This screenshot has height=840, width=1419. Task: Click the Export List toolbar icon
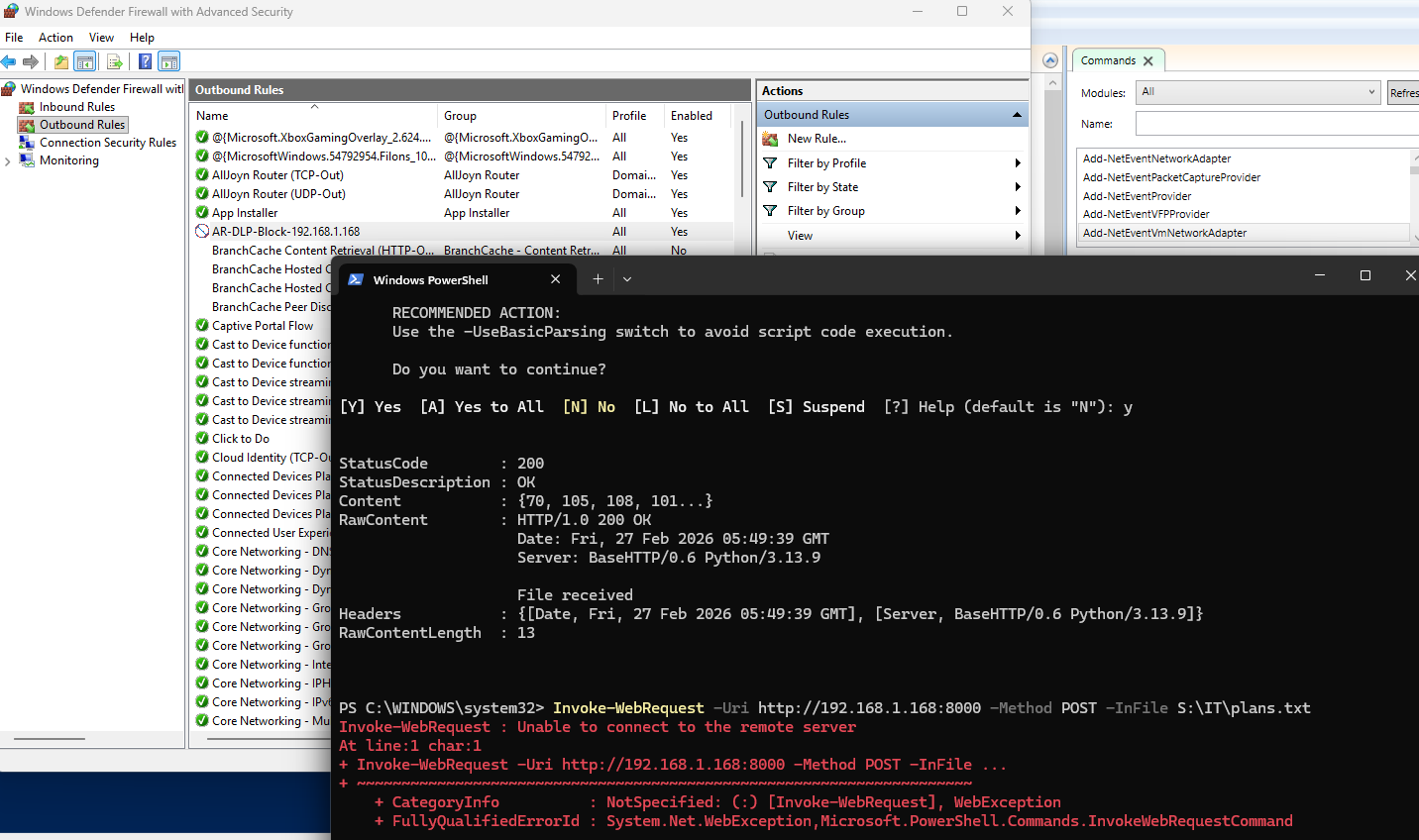(x=115, y=61)
